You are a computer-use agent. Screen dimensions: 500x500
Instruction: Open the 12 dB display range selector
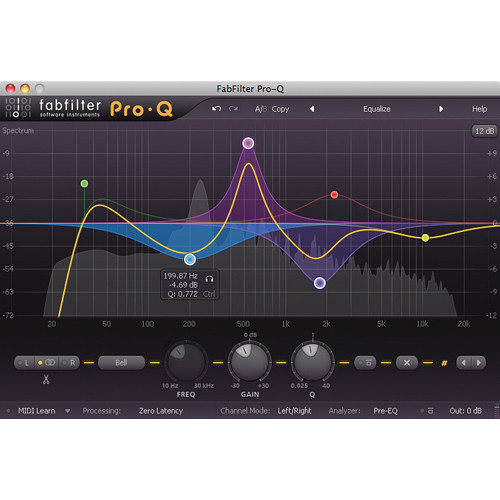coord(484,131)
